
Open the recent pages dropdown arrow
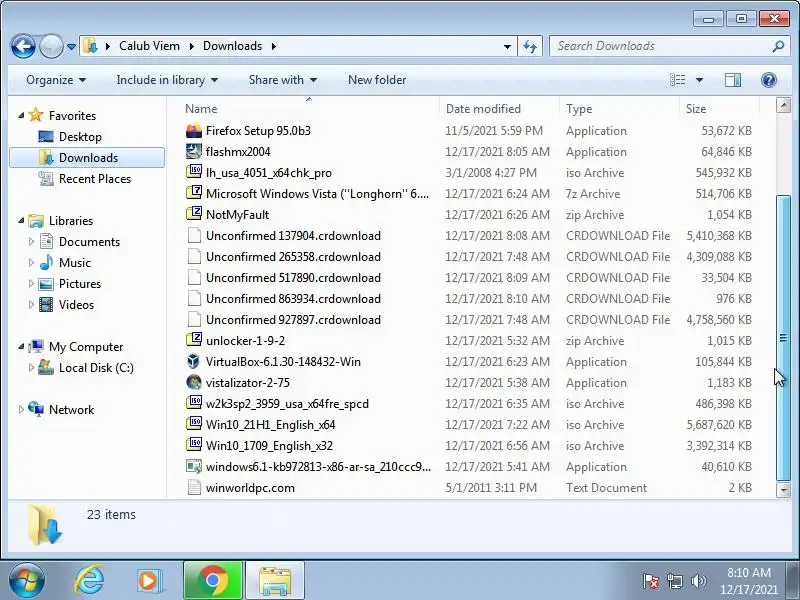[x=71, y=47]
